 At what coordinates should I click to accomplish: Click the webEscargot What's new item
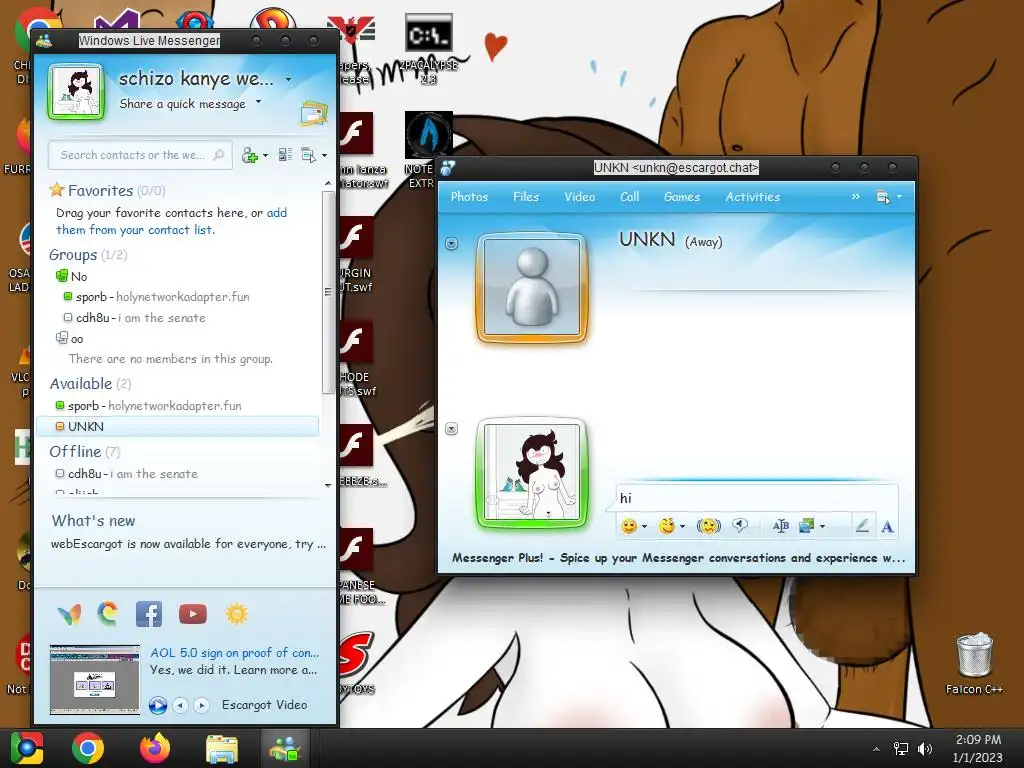188,543
